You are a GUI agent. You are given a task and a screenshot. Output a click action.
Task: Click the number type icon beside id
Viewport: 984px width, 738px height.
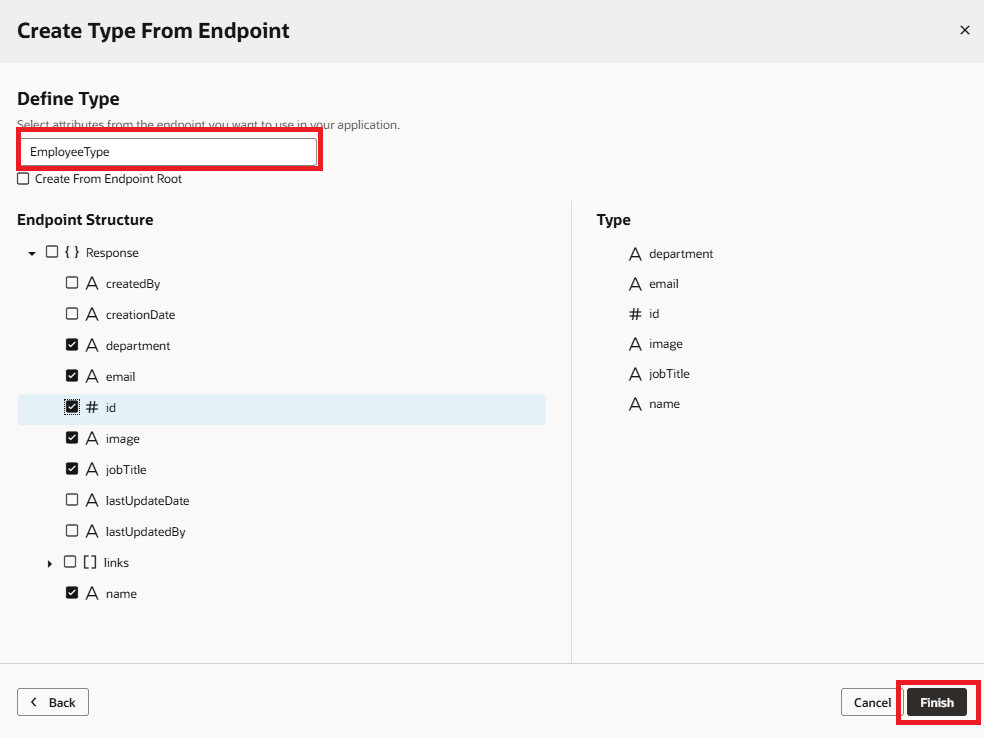[92, 408]
